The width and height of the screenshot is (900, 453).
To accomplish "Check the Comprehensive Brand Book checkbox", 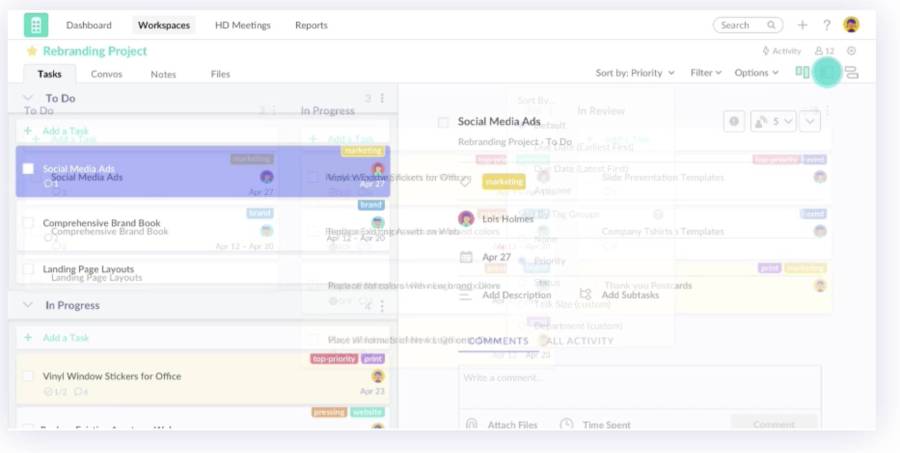I will pyautogui.click(x=28, y=223).
